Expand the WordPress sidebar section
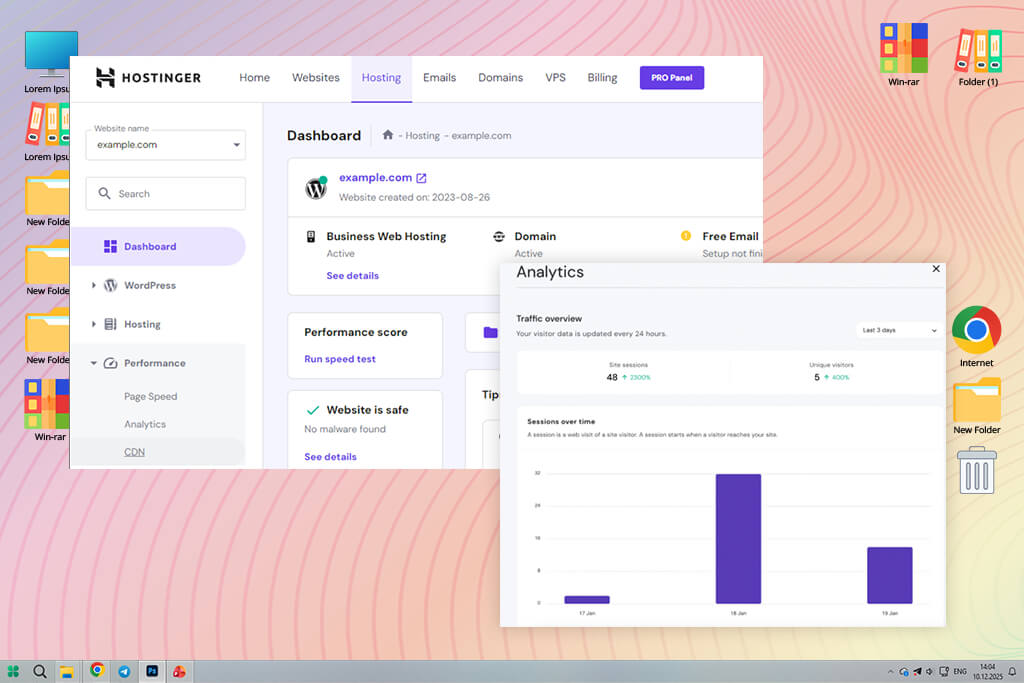This screenshot has width=1024, height=683. [93, 285]
